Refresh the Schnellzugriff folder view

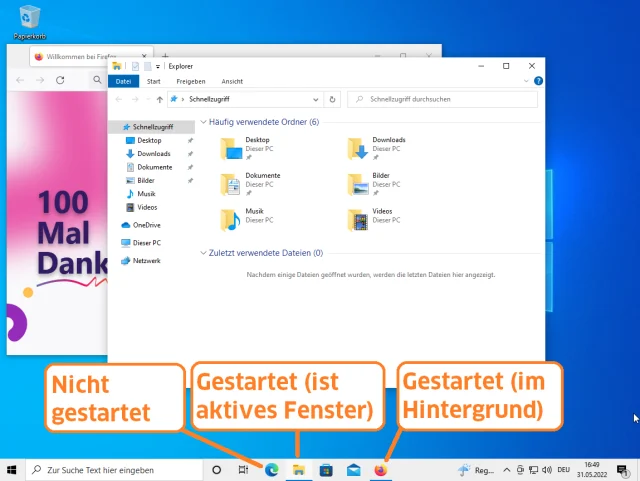pyautogui.click(x=333, y=100)
